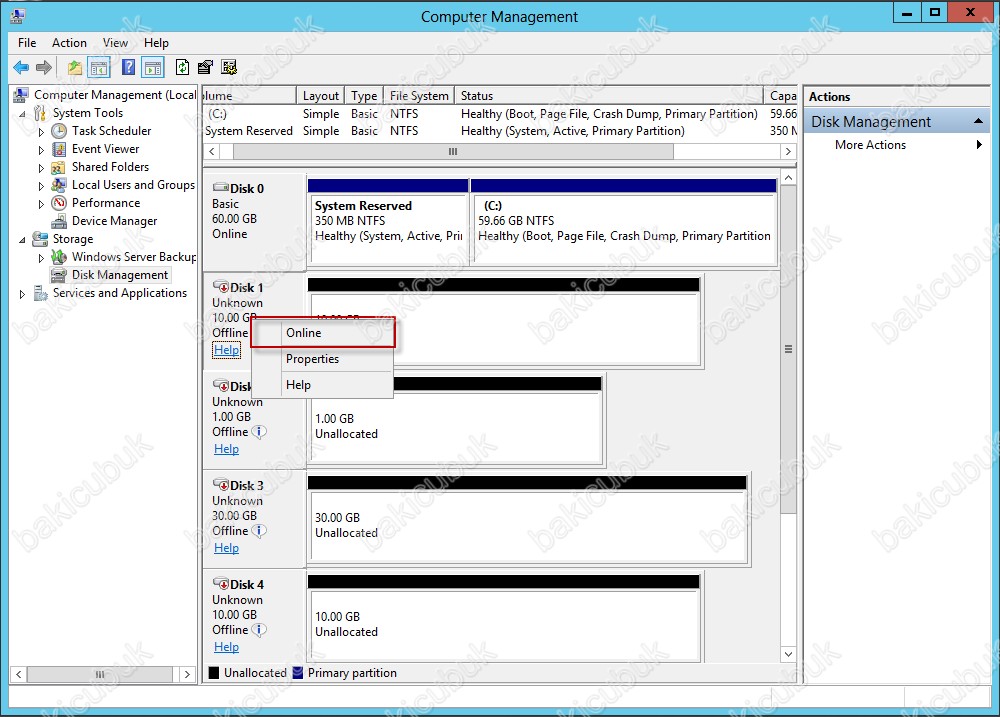1000x717 pixels.
Task: Click the Services and Applications icon
Action: coord(40,293)
